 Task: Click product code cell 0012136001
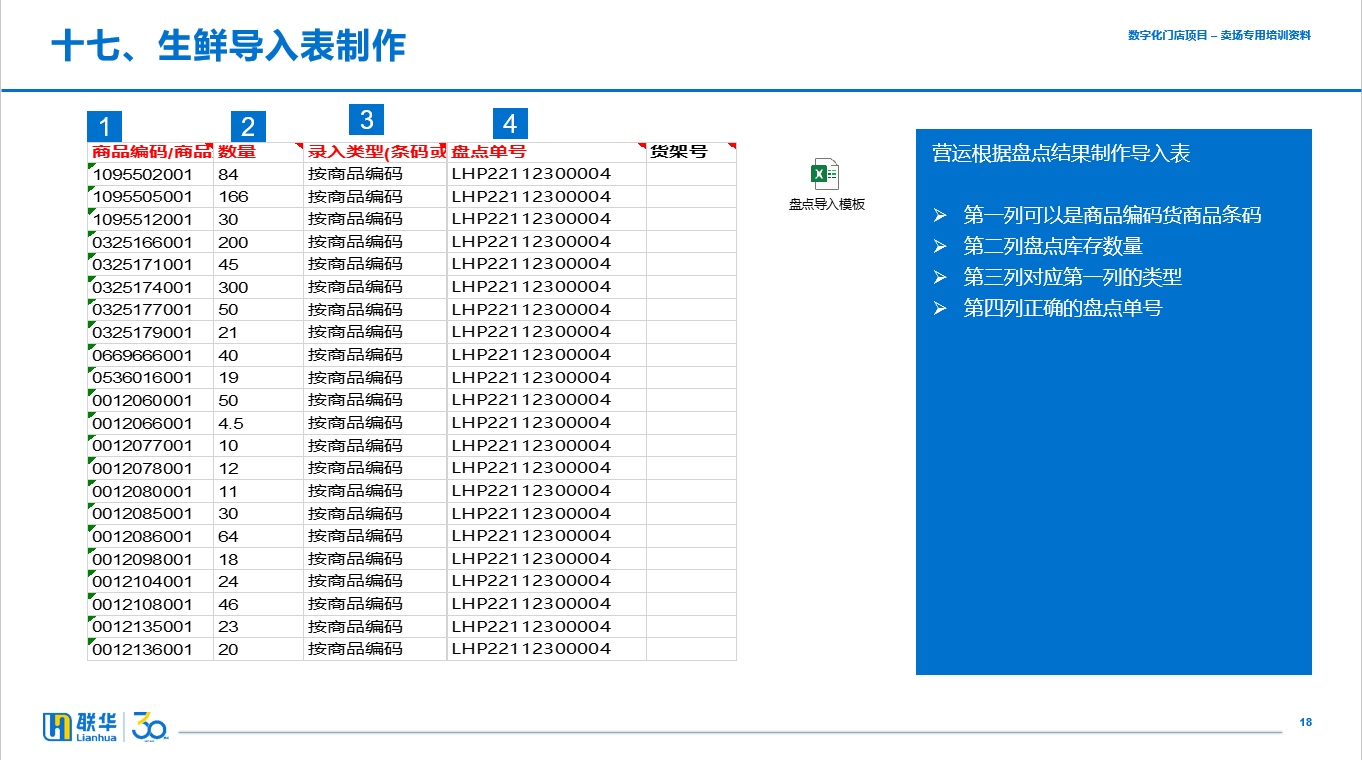(x=151, y=649)
